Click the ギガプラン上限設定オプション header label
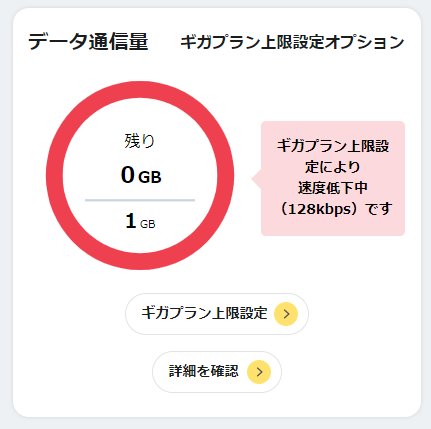The width and height of the screenshot is (431, 429). (x=292, y=42)
